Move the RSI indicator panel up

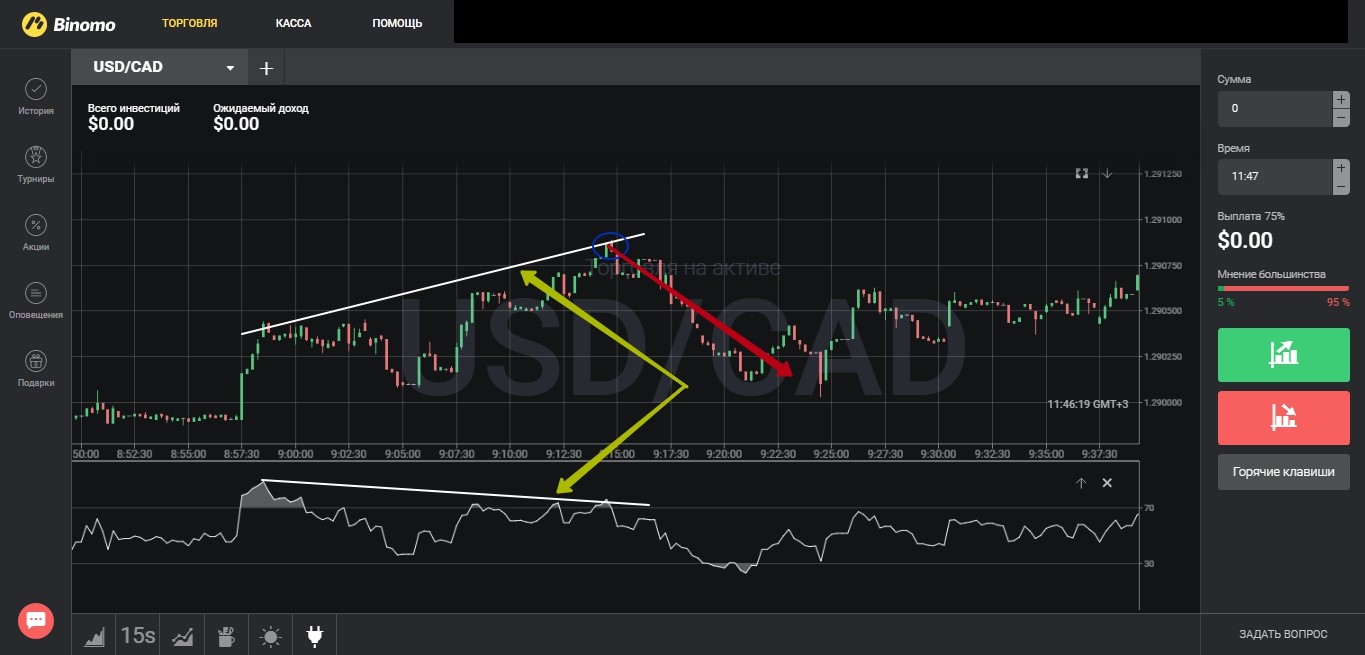click(x=1081, y=483)
